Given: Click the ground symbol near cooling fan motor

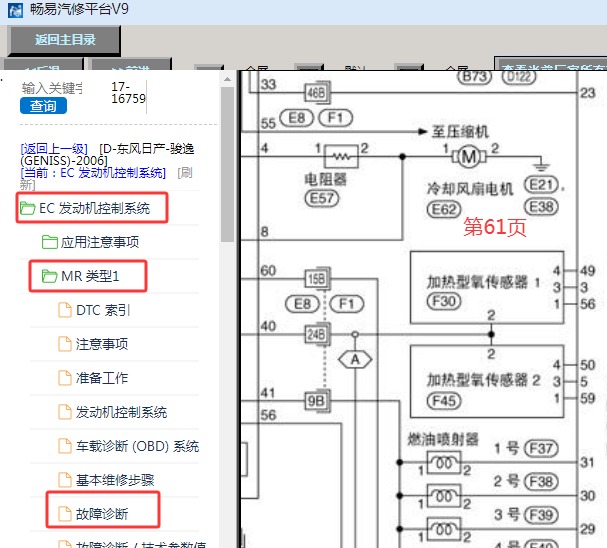Looking at the screenshot, I should (x=541, y=166).
